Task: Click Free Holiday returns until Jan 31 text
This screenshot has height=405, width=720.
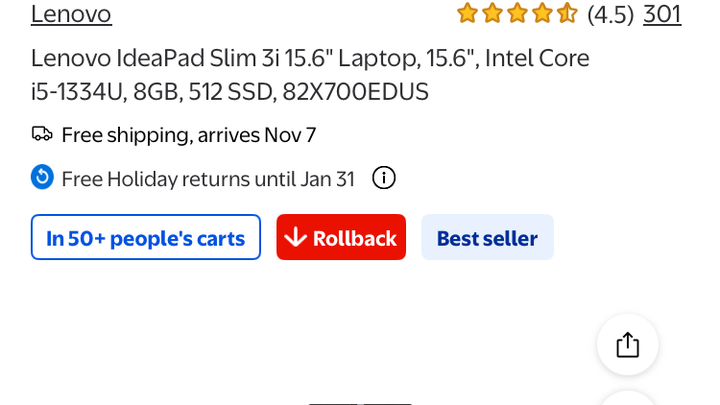Action: click(208, 179)
